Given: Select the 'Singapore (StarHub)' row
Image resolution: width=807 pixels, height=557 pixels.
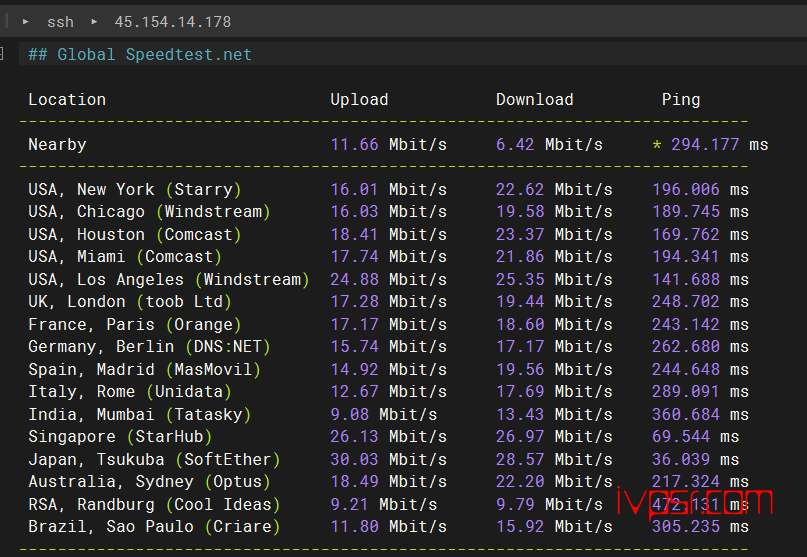Looking at the screenshot, I should click(383, 437).
